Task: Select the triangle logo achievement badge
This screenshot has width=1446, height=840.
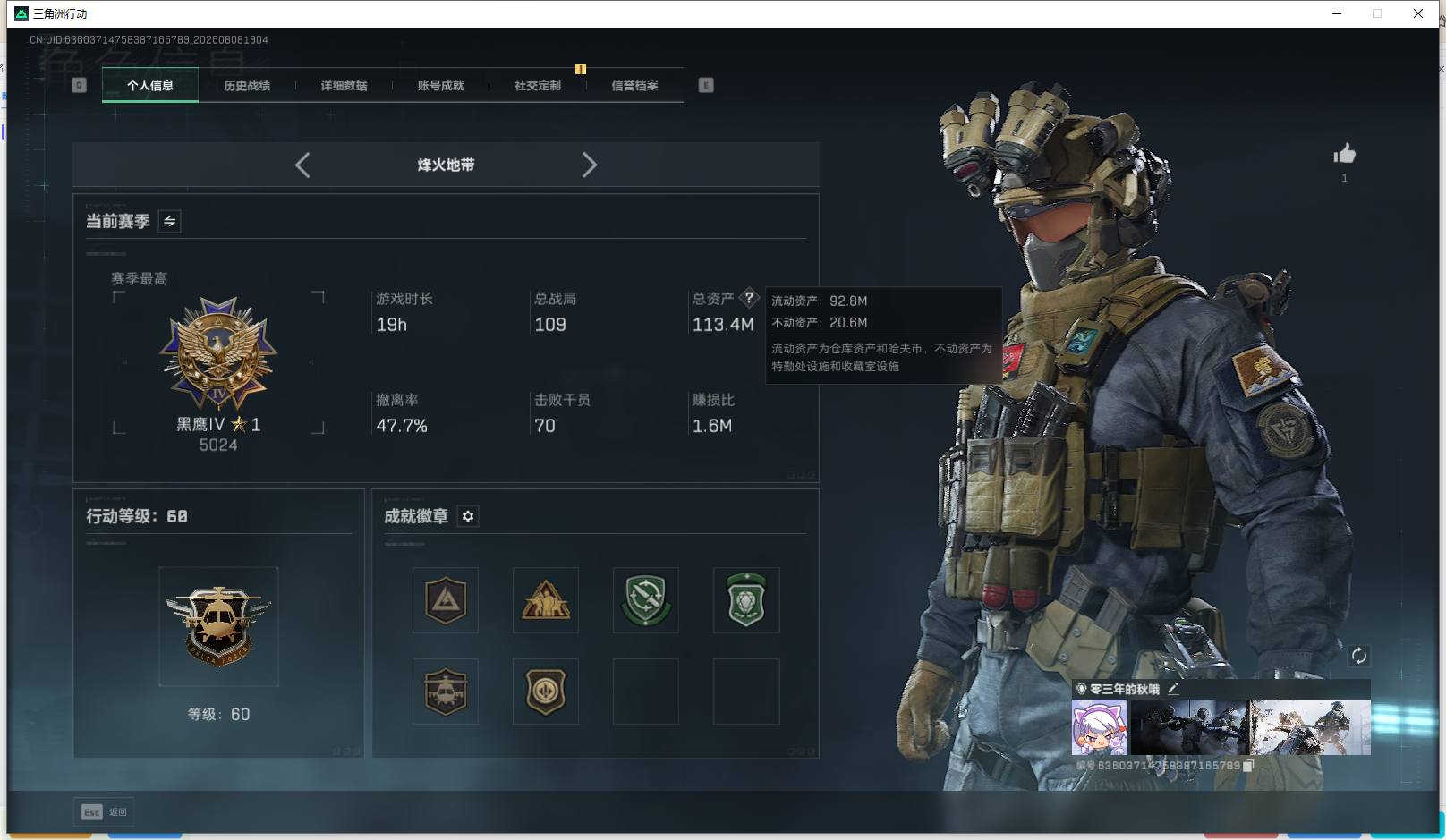Action: pos(446,600)
